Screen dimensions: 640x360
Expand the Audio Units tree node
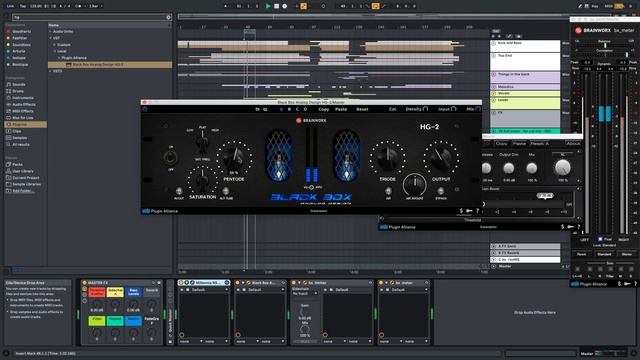point(51,31)
